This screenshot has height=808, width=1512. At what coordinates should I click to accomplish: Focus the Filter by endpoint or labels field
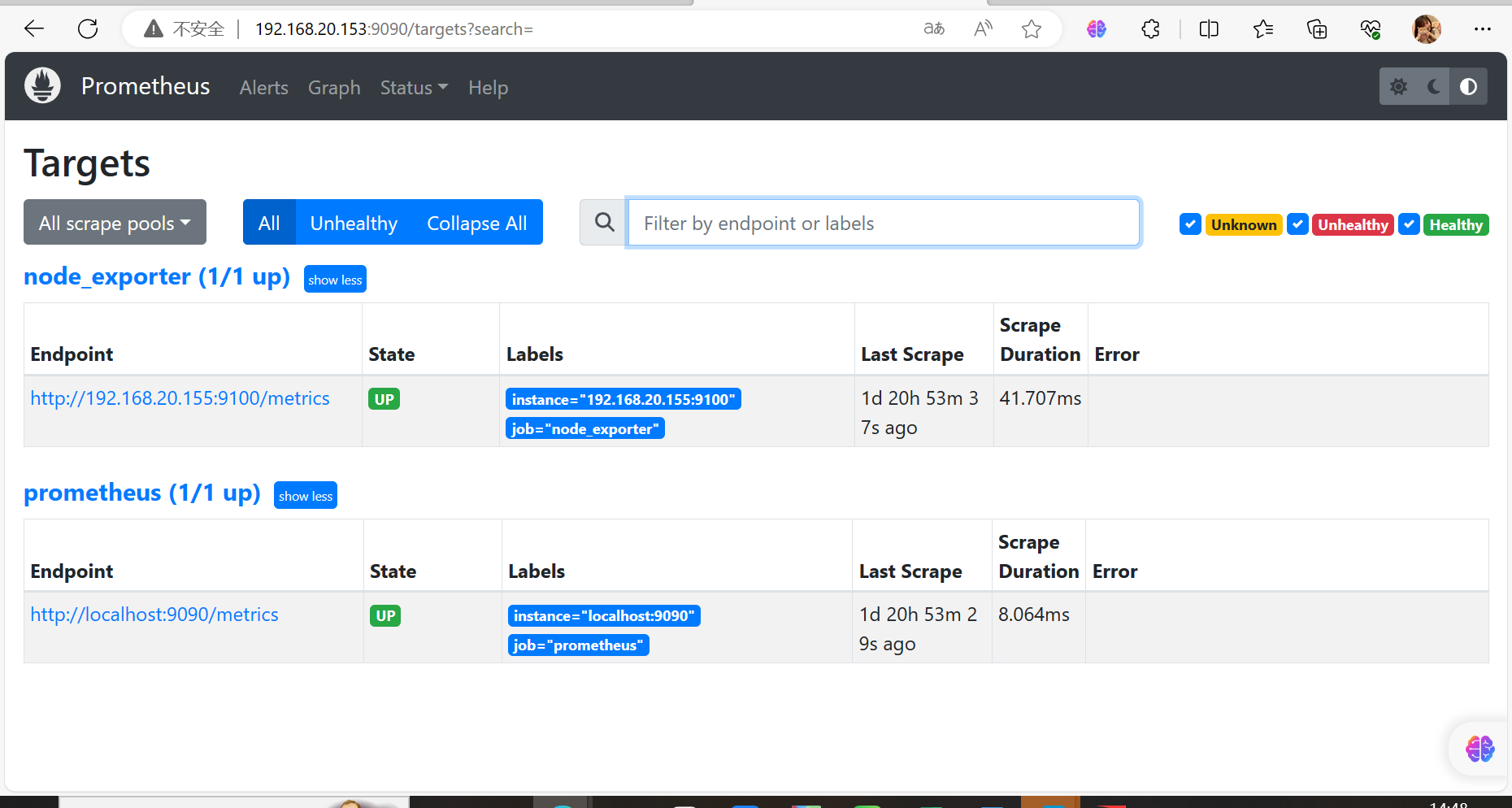coord(884,223)
